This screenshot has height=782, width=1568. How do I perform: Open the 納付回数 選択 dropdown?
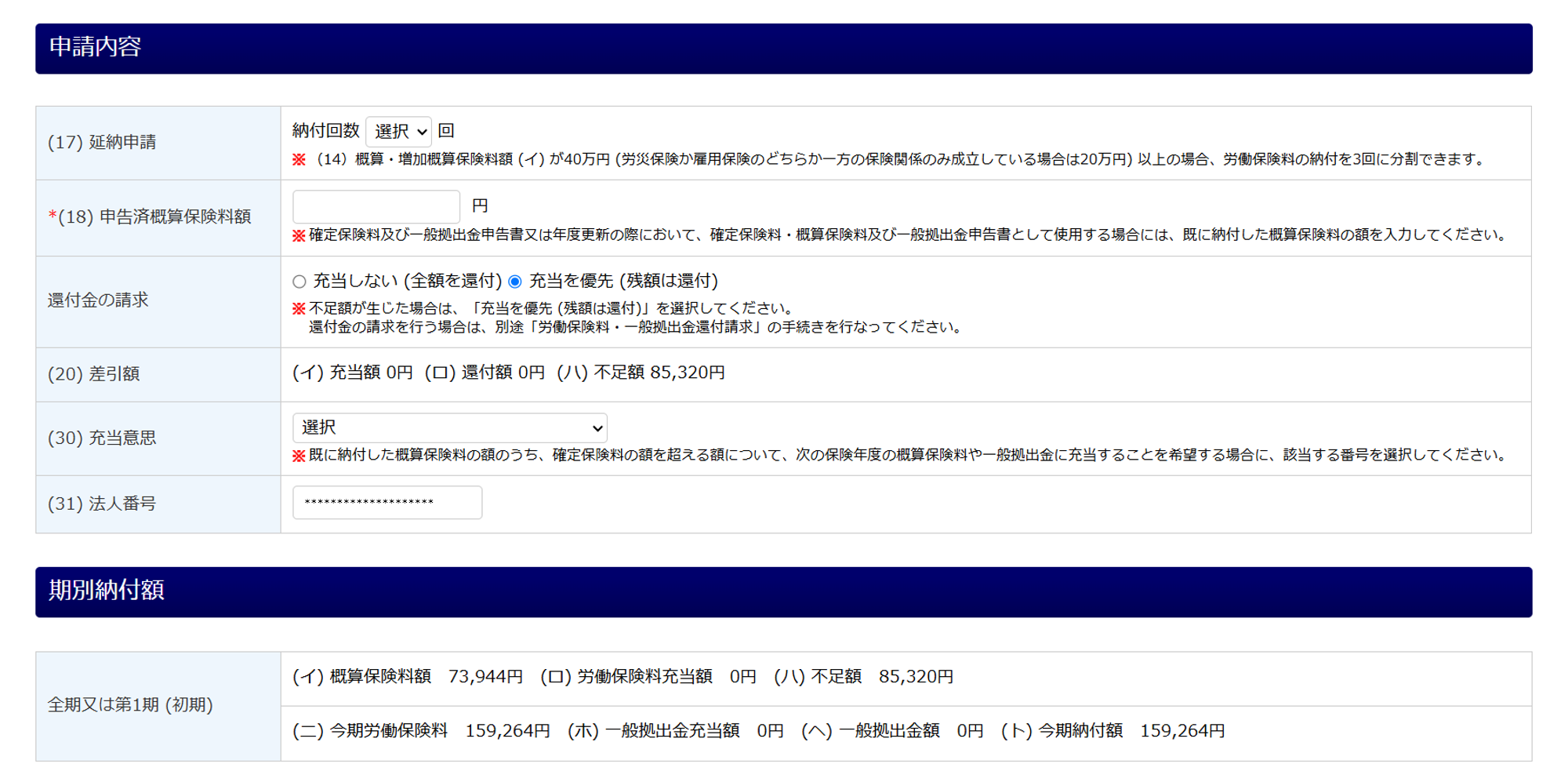pyautogui.click(x=398, y=131)
